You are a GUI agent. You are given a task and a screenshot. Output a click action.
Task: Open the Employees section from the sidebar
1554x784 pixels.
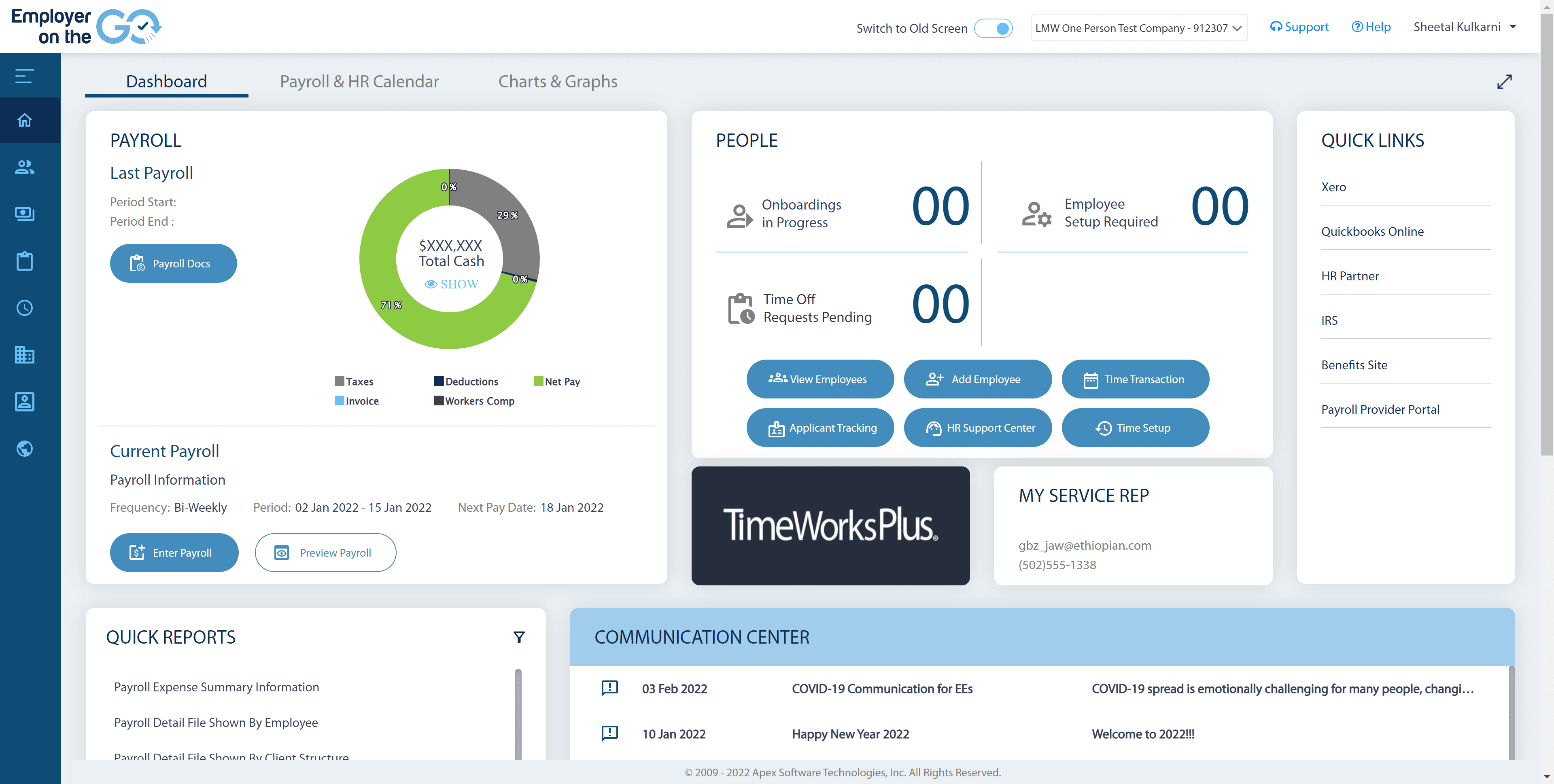click(x=24, y=167)
